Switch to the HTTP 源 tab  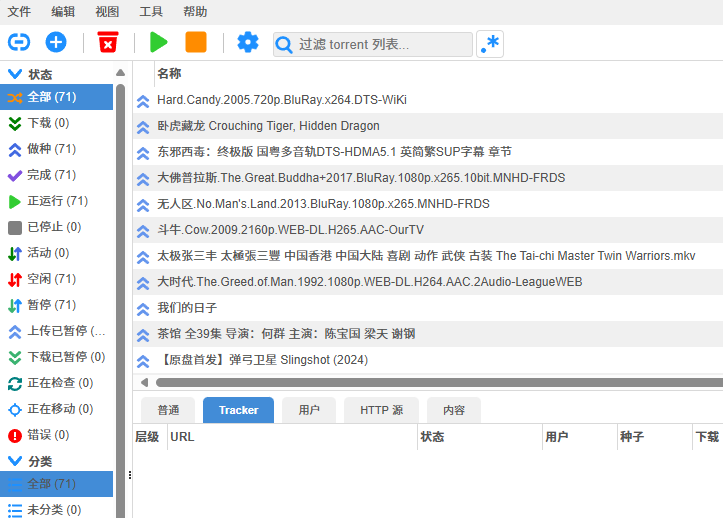[x=381, y=410]
